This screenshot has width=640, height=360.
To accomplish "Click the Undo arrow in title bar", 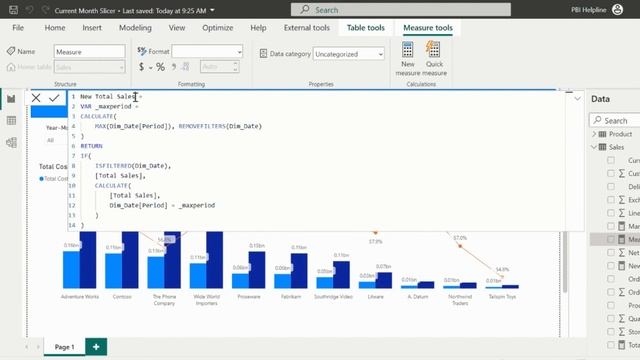I will 29,10.
